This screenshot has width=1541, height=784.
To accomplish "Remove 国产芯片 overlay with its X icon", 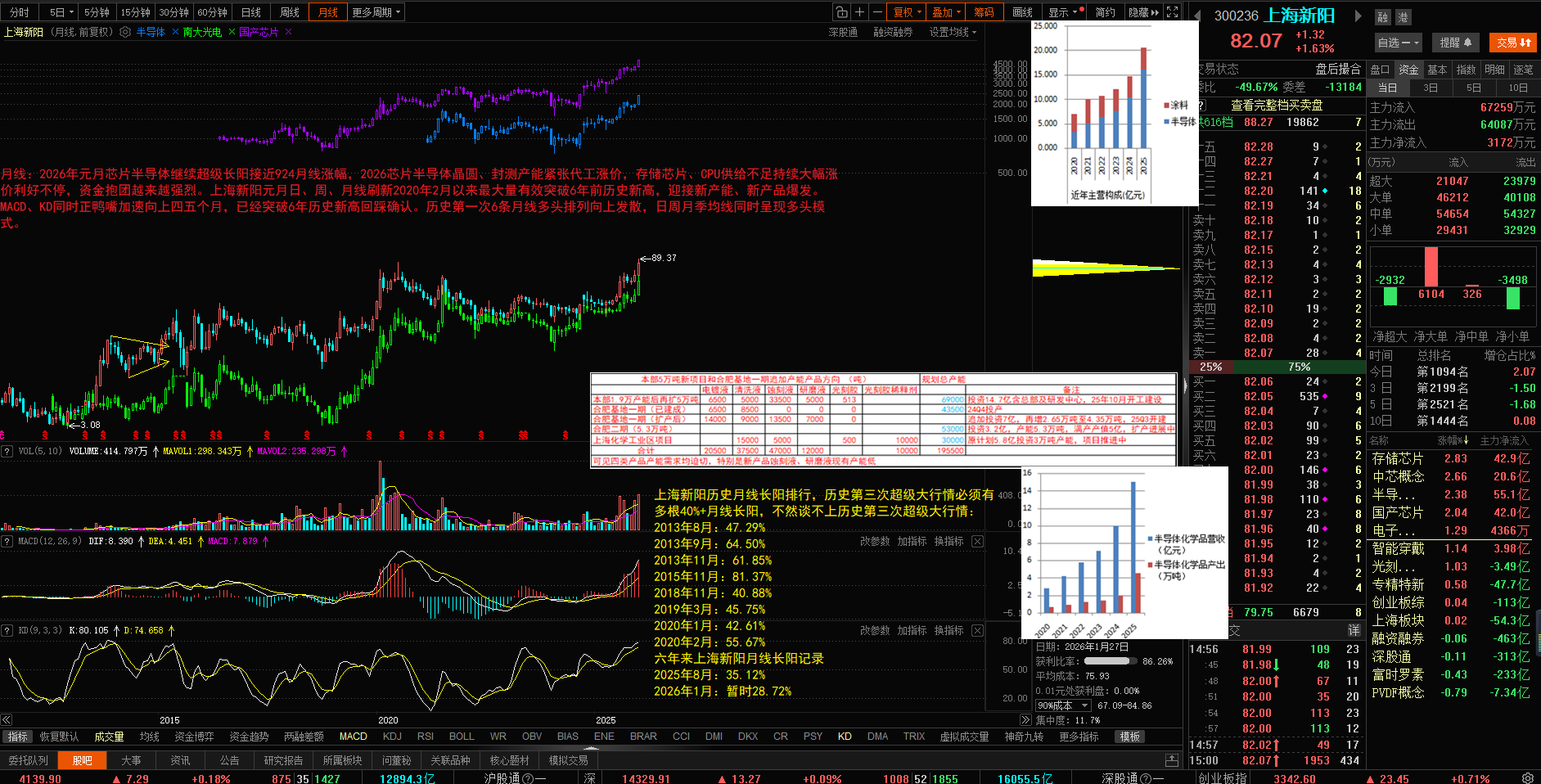I will pyautogui.click(x=288, y=32).
